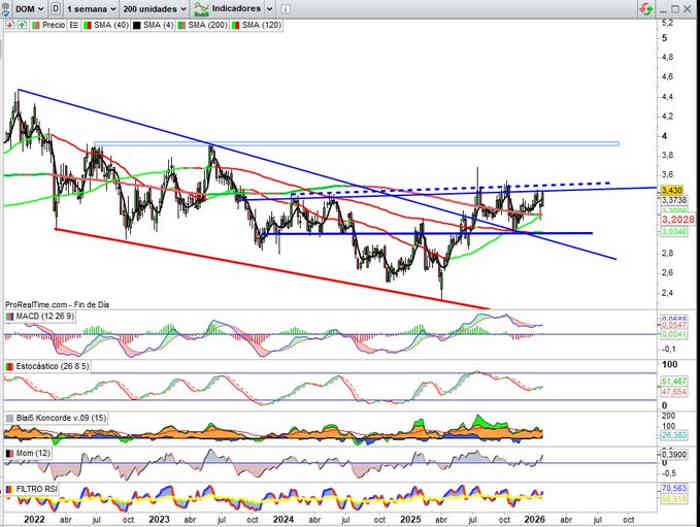Click the red plus icon below toolbar
The height and width of the screenshot is (527, 700).
[x=9, y=24]
